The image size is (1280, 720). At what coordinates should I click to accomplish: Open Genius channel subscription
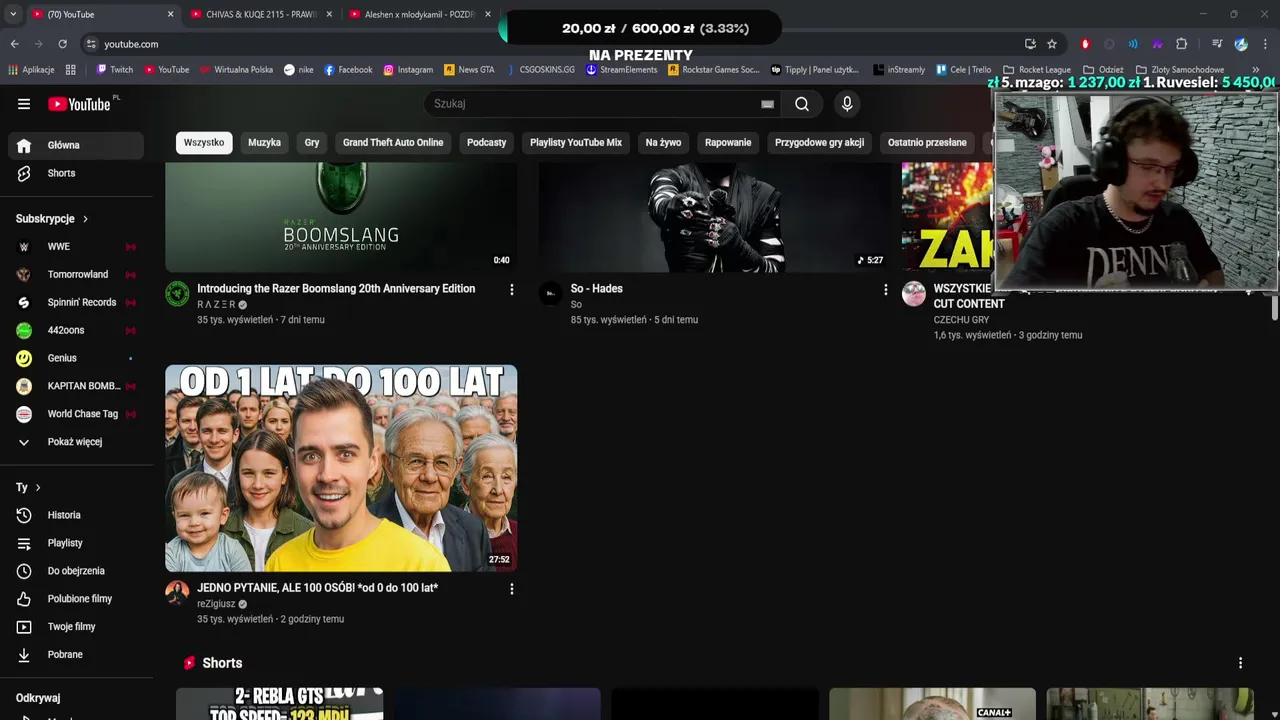tap(76, 358)
